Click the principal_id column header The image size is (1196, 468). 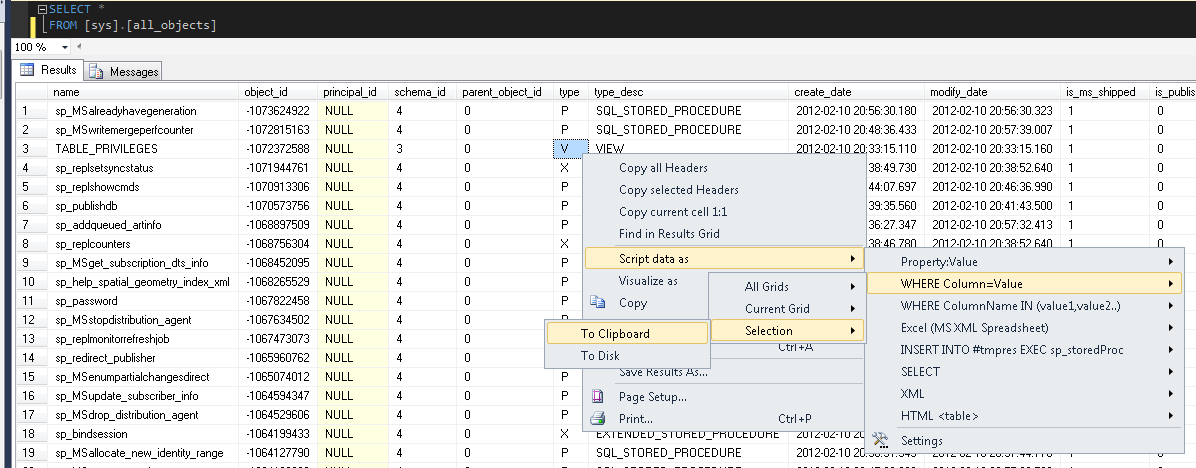point(353,92)
